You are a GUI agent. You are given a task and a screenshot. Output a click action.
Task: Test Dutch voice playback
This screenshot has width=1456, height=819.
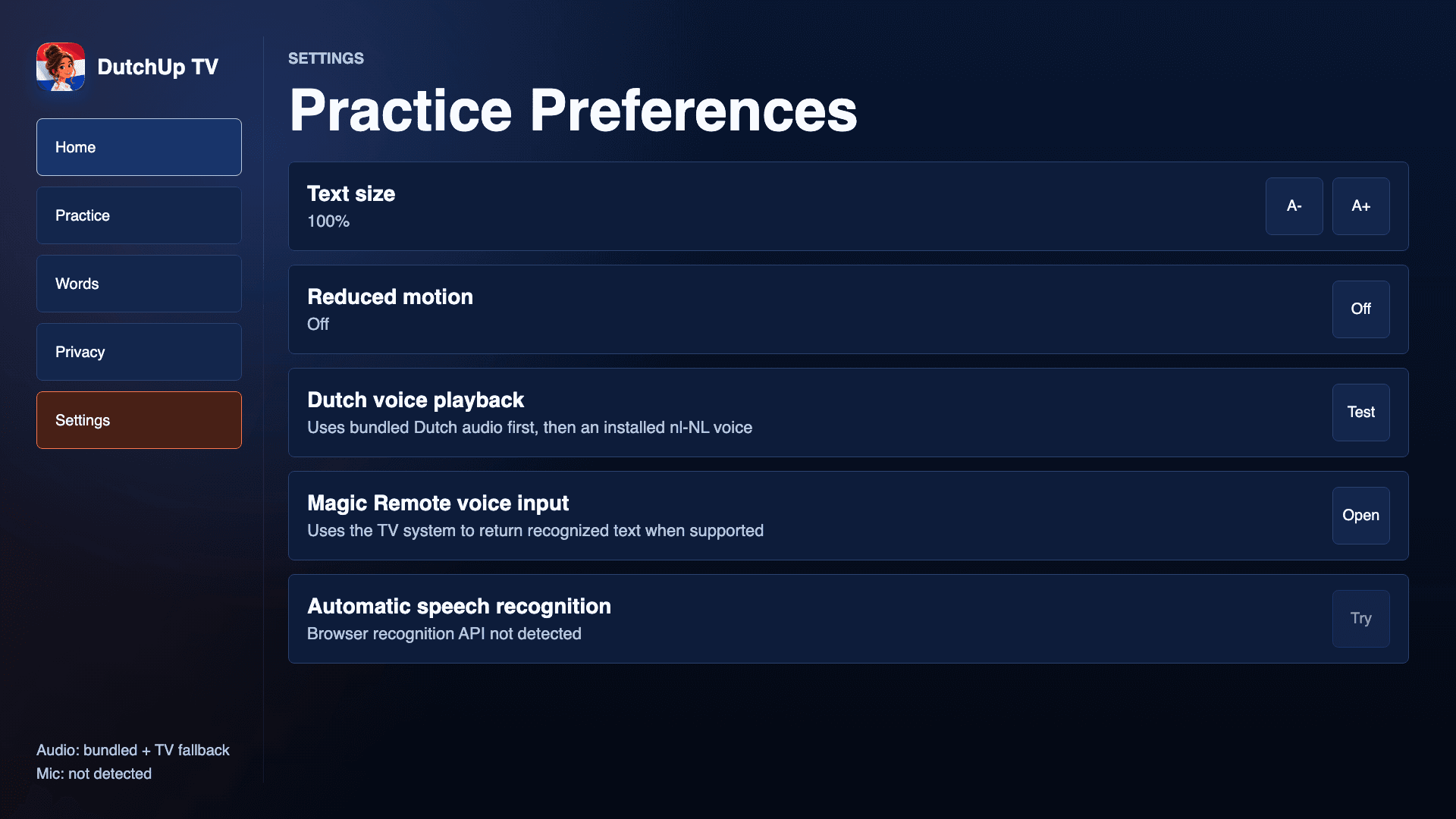point(1360,413)
